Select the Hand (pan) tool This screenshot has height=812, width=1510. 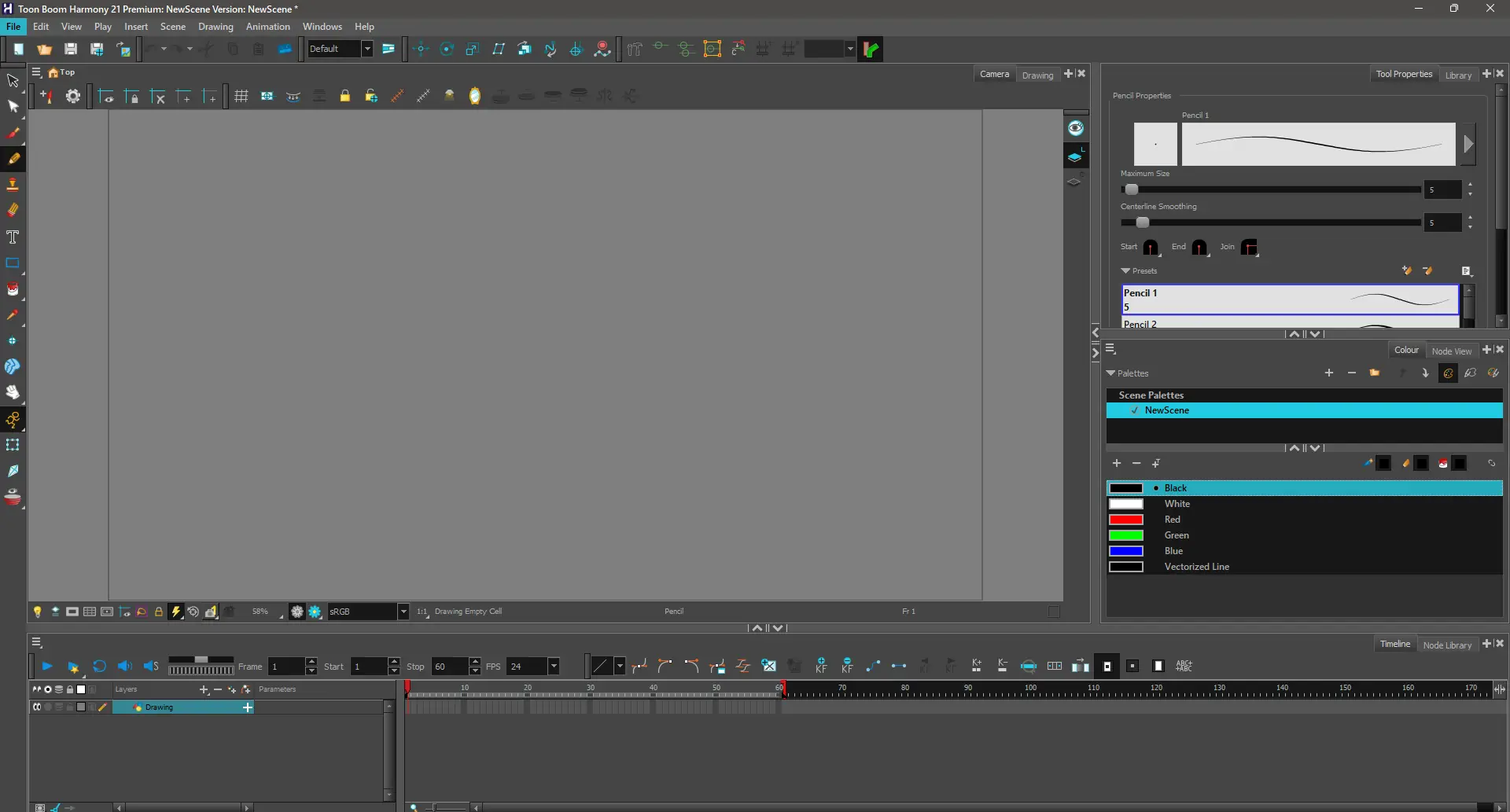click(13, 392)
